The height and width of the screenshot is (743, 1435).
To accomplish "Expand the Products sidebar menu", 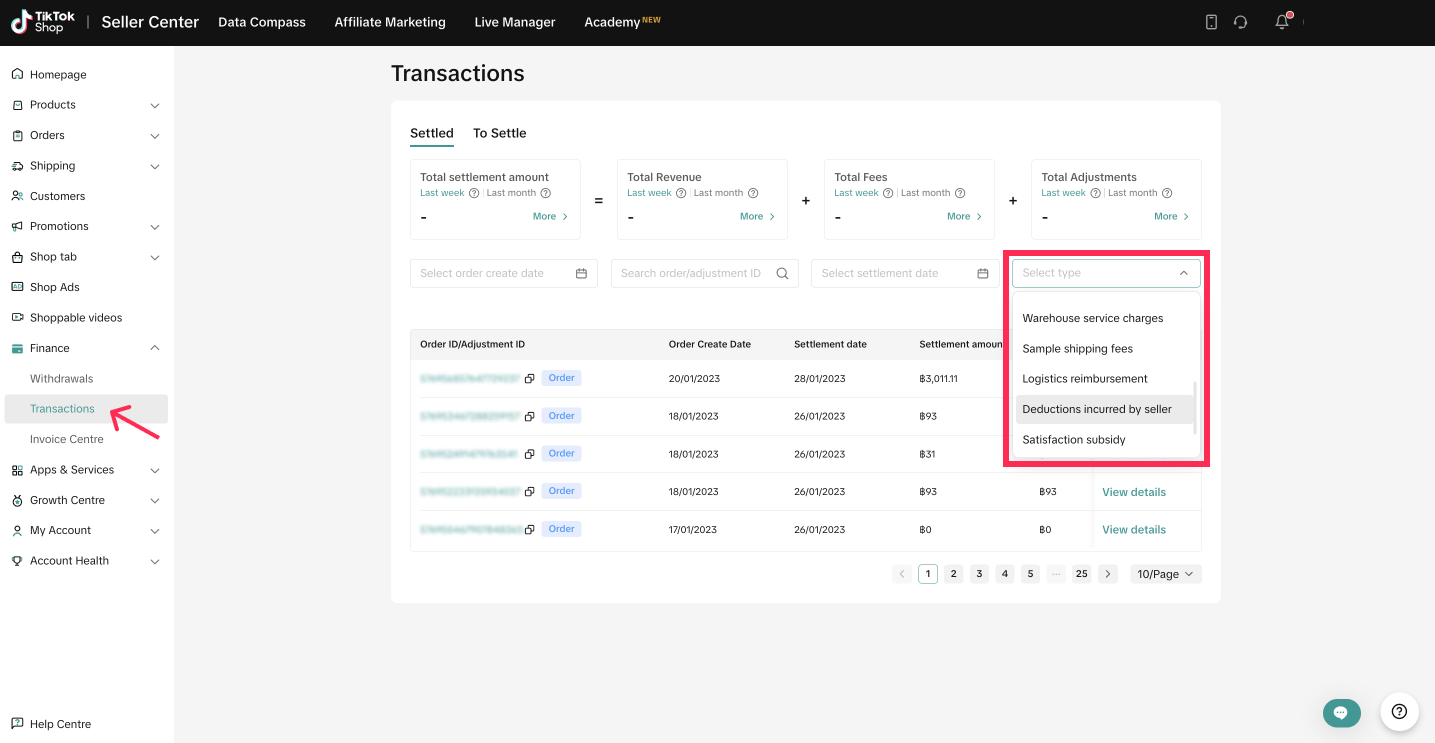I will pos(154,105).
